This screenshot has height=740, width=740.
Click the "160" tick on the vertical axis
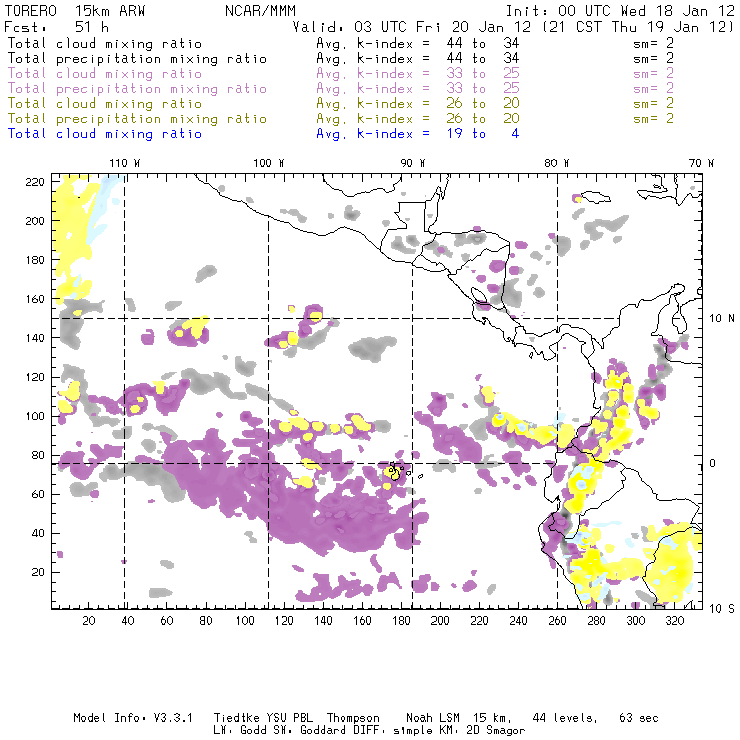pos(35,299)
